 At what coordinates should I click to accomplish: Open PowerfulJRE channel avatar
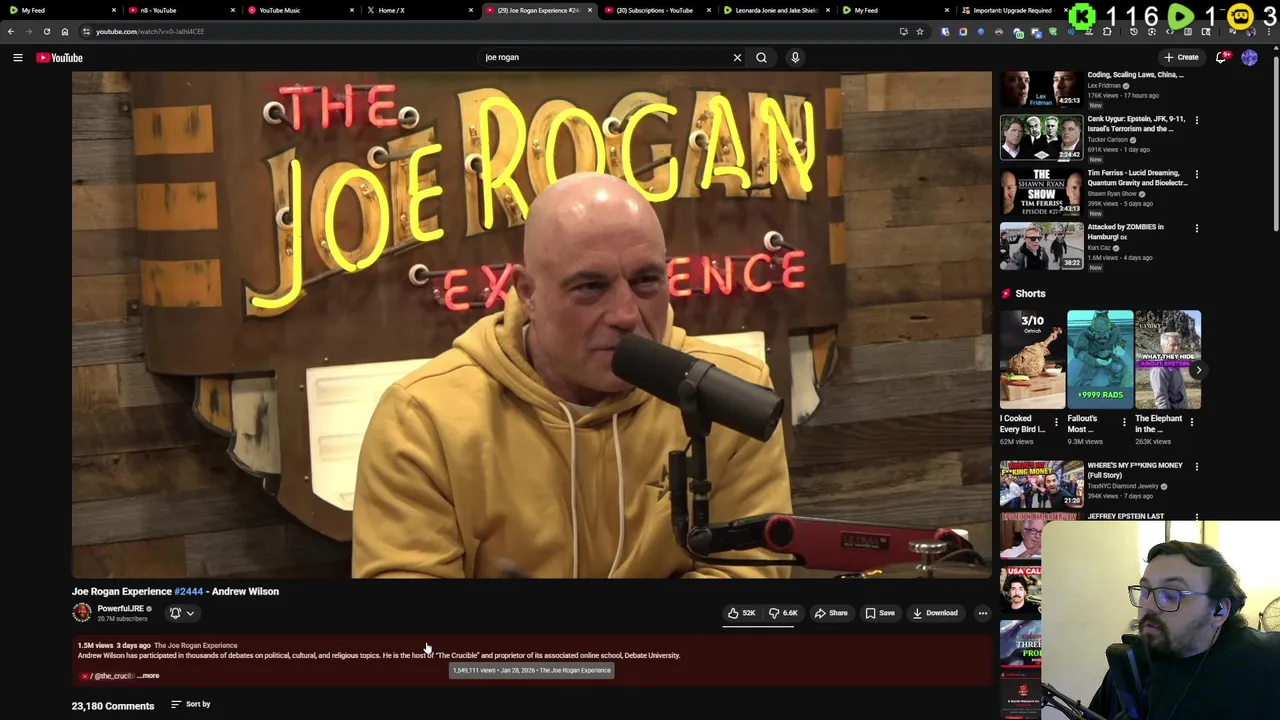[x=82, y=612]
